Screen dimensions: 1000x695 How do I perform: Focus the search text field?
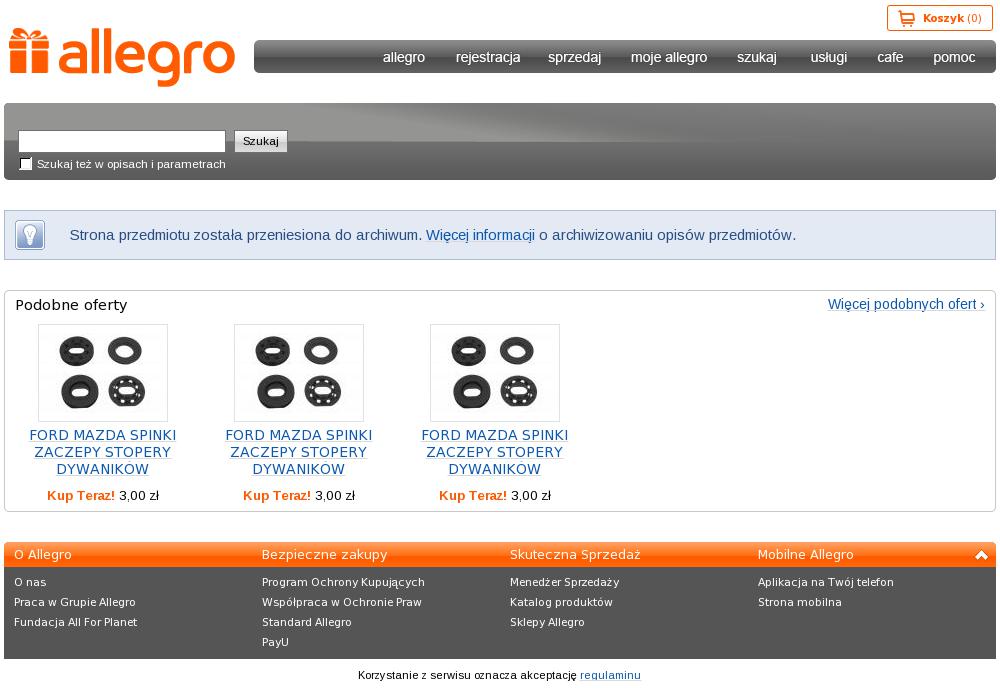tap(122, 141)
